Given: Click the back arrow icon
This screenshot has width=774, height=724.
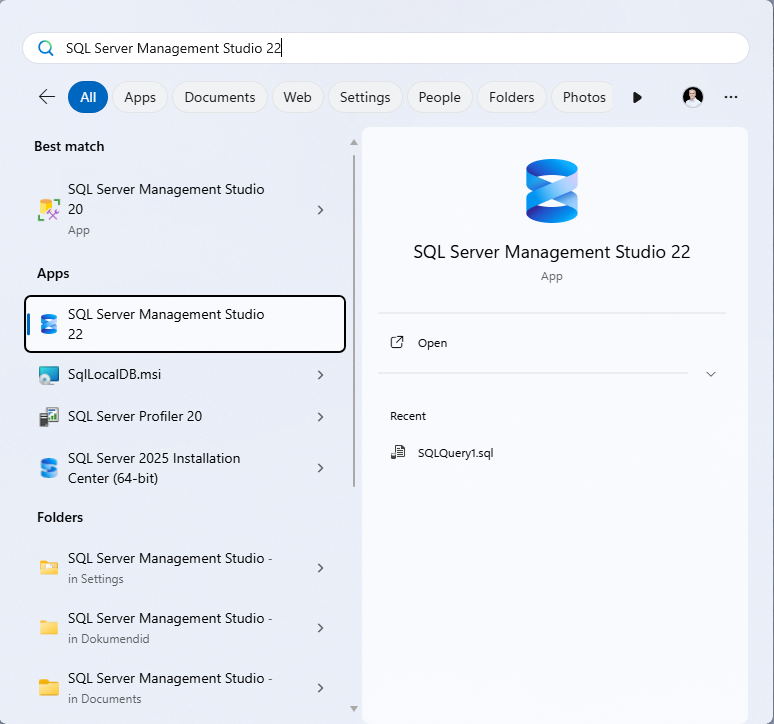Looking at the screenshot, I should (46, 97).
